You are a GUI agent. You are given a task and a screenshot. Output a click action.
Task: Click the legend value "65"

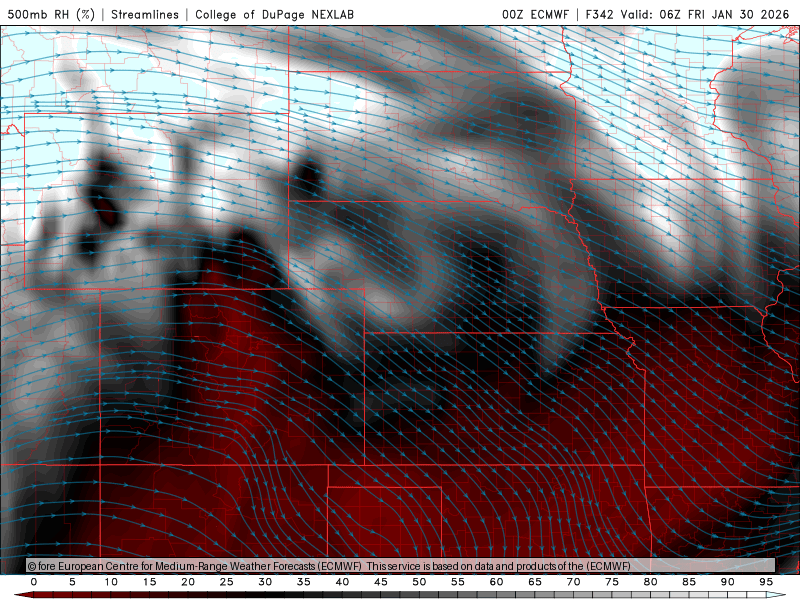tap(535, 582)
